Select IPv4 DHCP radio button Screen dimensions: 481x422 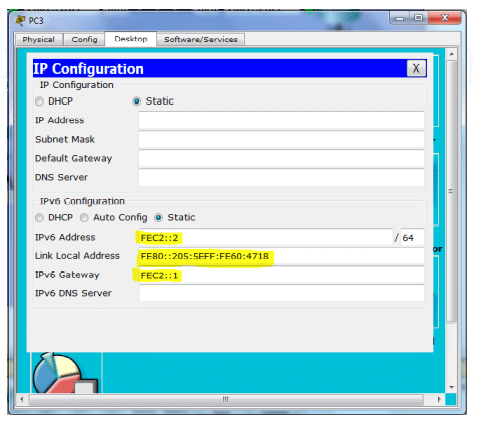click(x=39, y=101)
